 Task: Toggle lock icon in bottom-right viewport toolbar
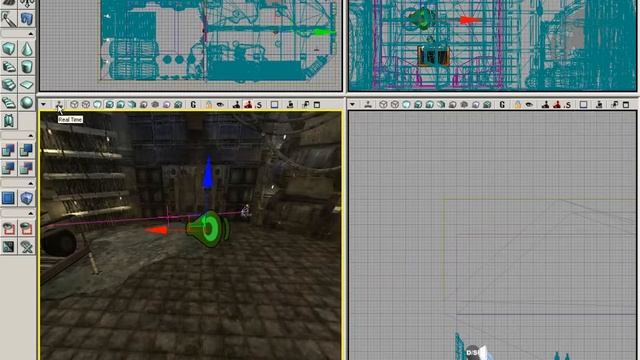click(x=518, y=105)
